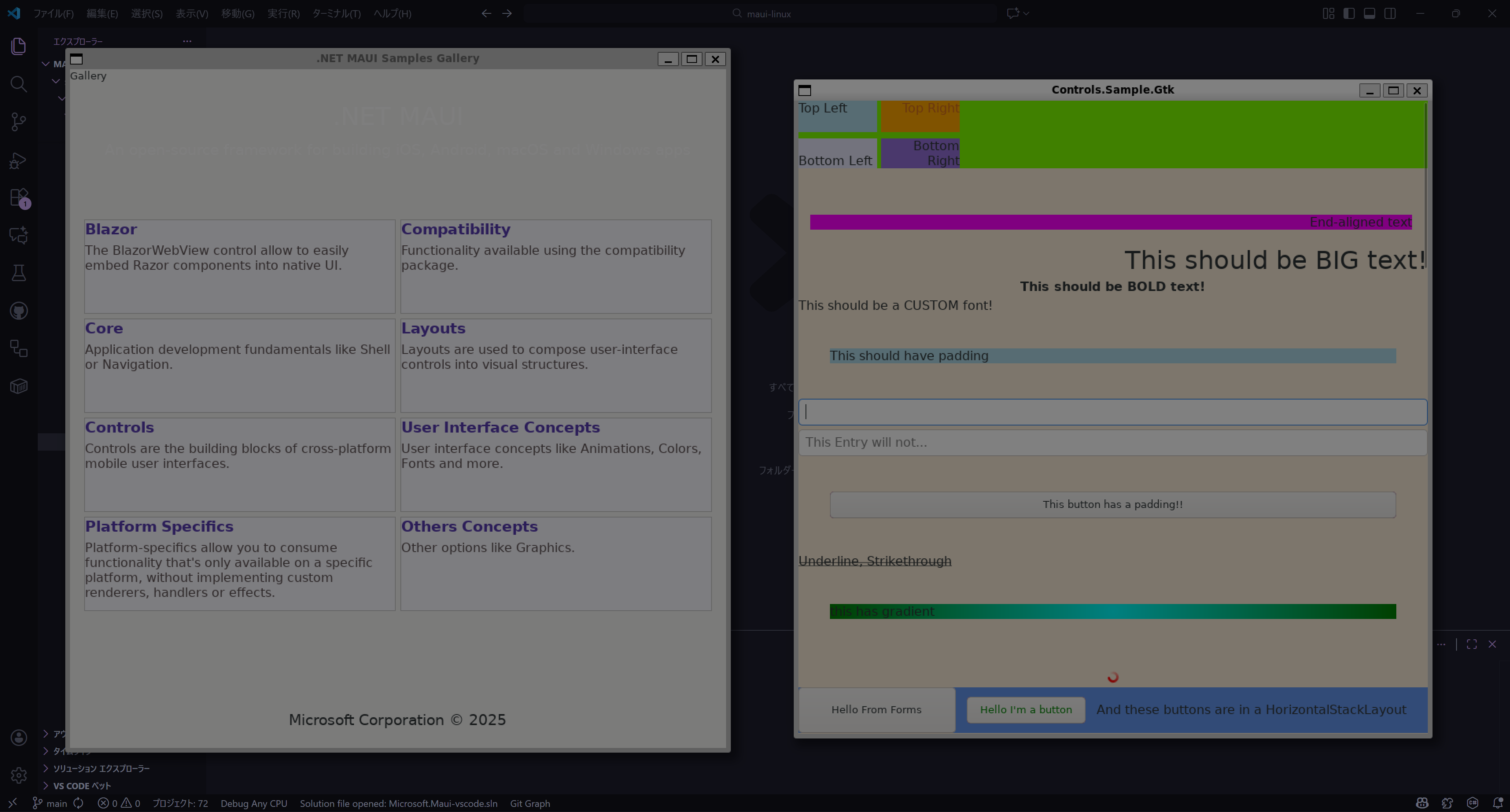Open the ターミナル(T) menu
Viewport: 1510px width, 812px height.
[336, 13]
